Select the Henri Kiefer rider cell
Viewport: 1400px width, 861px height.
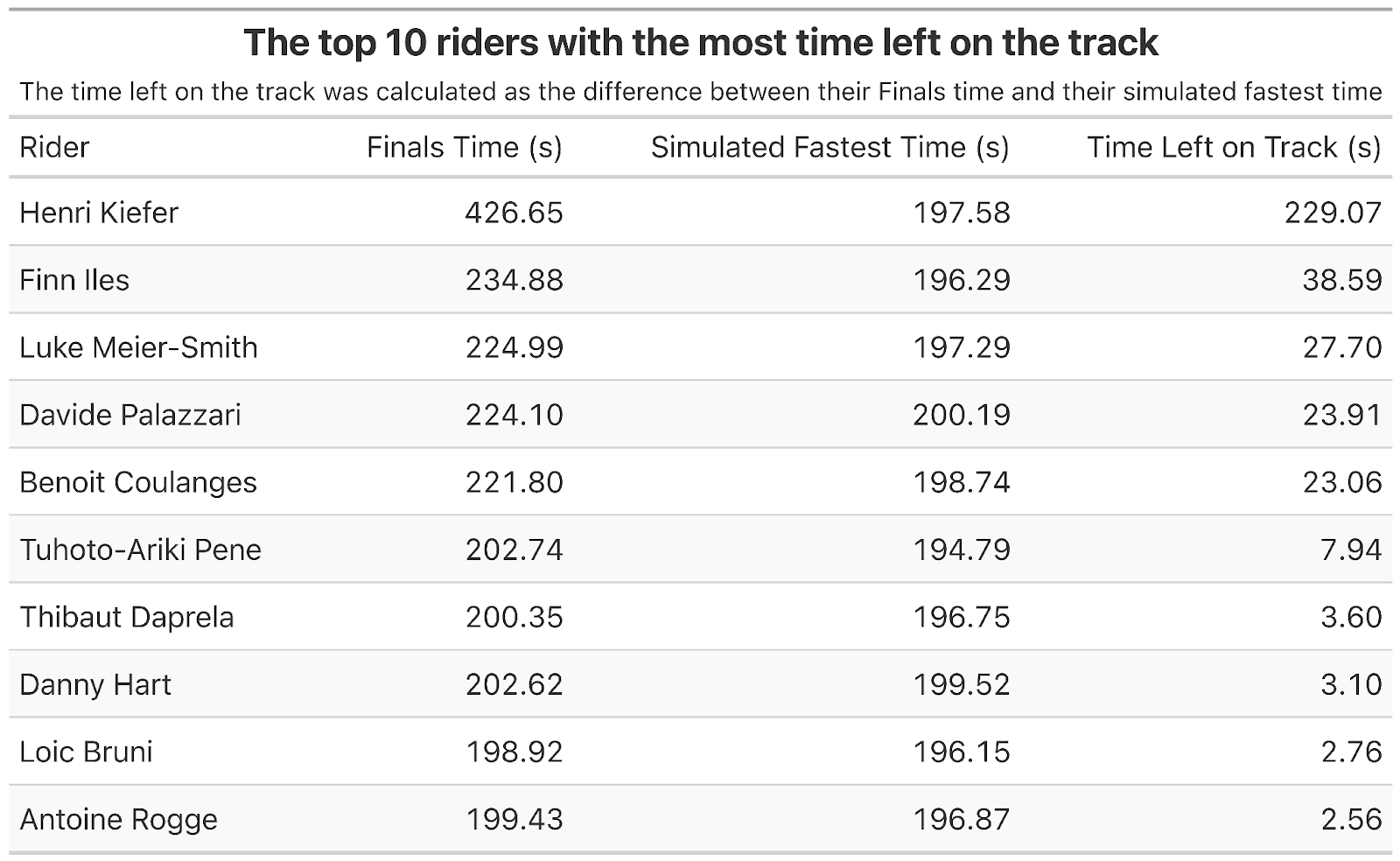pos(99,213)
